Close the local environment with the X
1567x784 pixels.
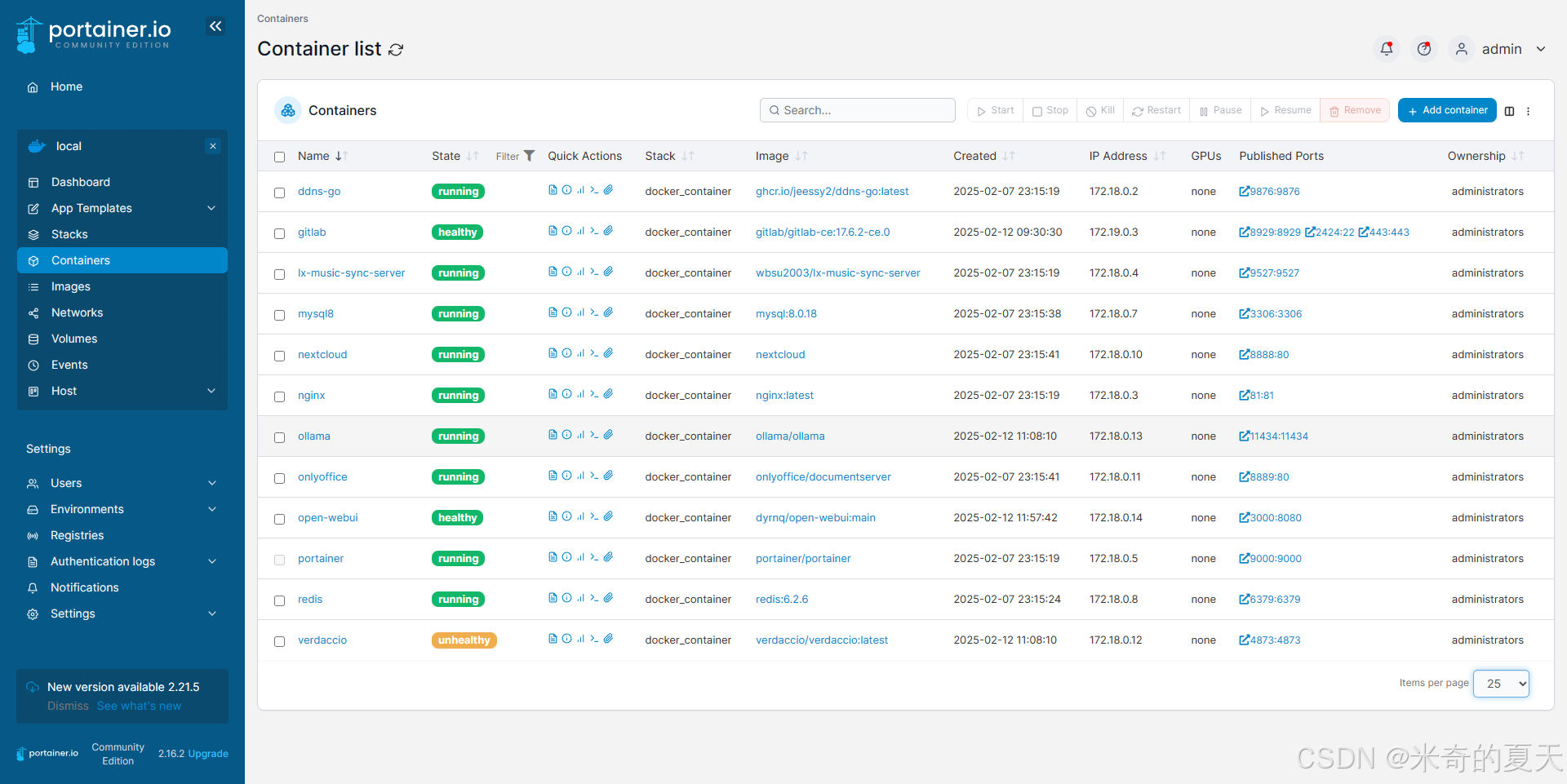(x=213, y=146)
